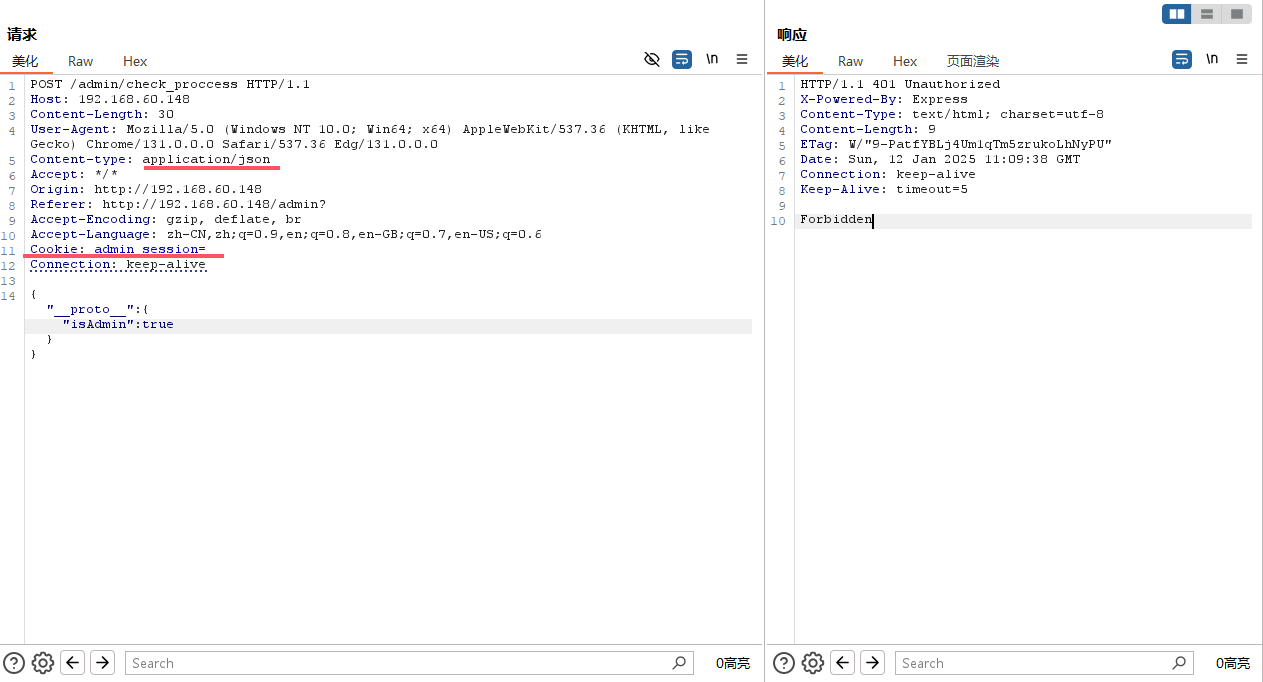The width and height of the screenshot is (1263, 682).
Task: Toggle non-printable characters (\n) in request panel
Action: click(712, 60)
